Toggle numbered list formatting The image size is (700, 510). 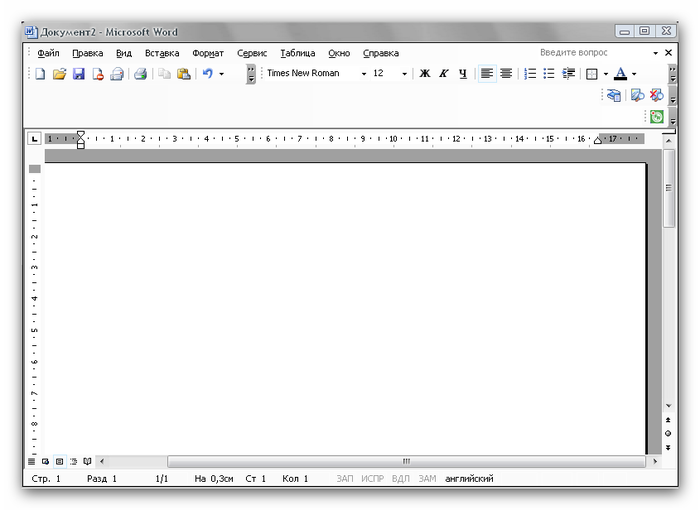pyautogui.click(x=530, y=74)
